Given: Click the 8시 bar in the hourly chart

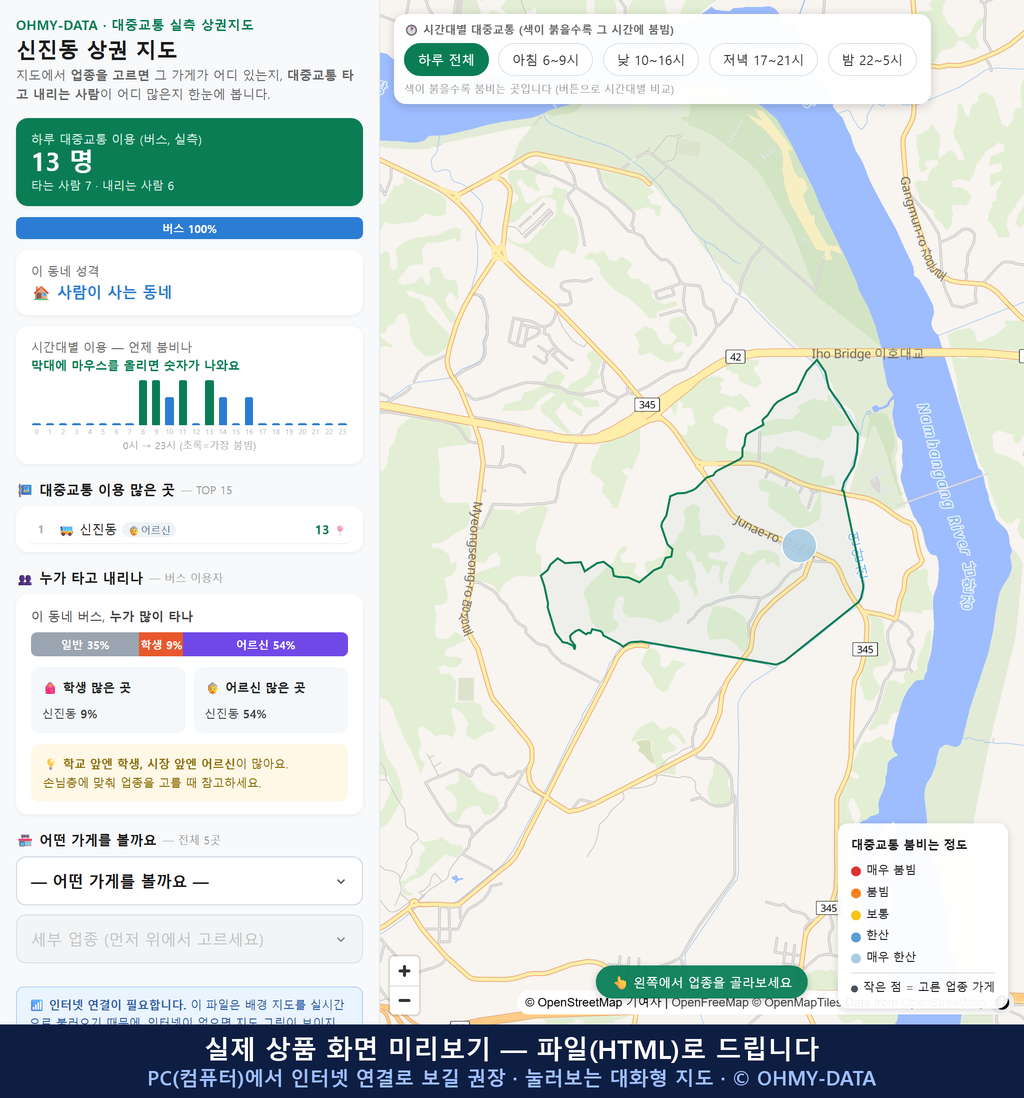Looking at the screenshot, I should [x=143, y=402].
